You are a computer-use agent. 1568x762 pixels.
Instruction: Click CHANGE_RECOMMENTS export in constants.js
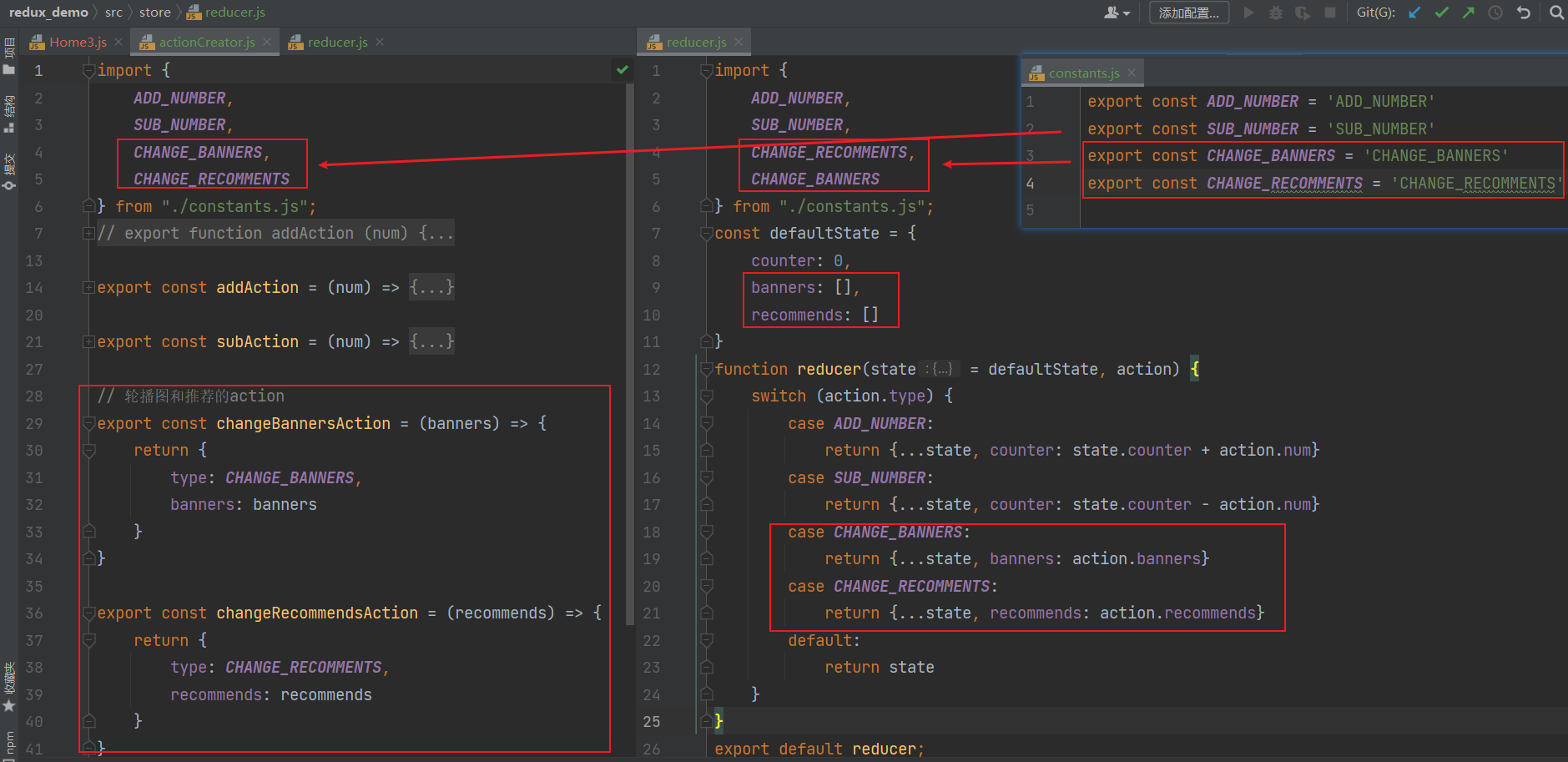1325,184
